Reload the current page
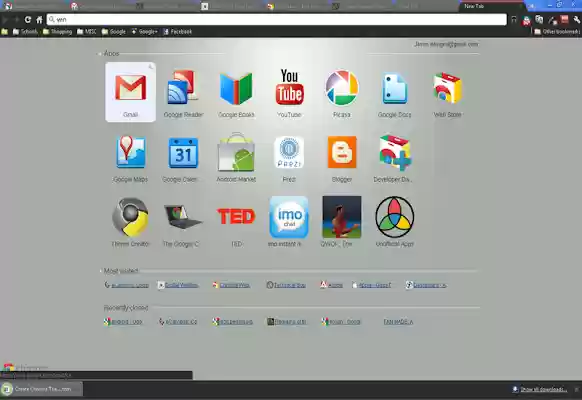582x400 pixels. click(x=27, y=19)
